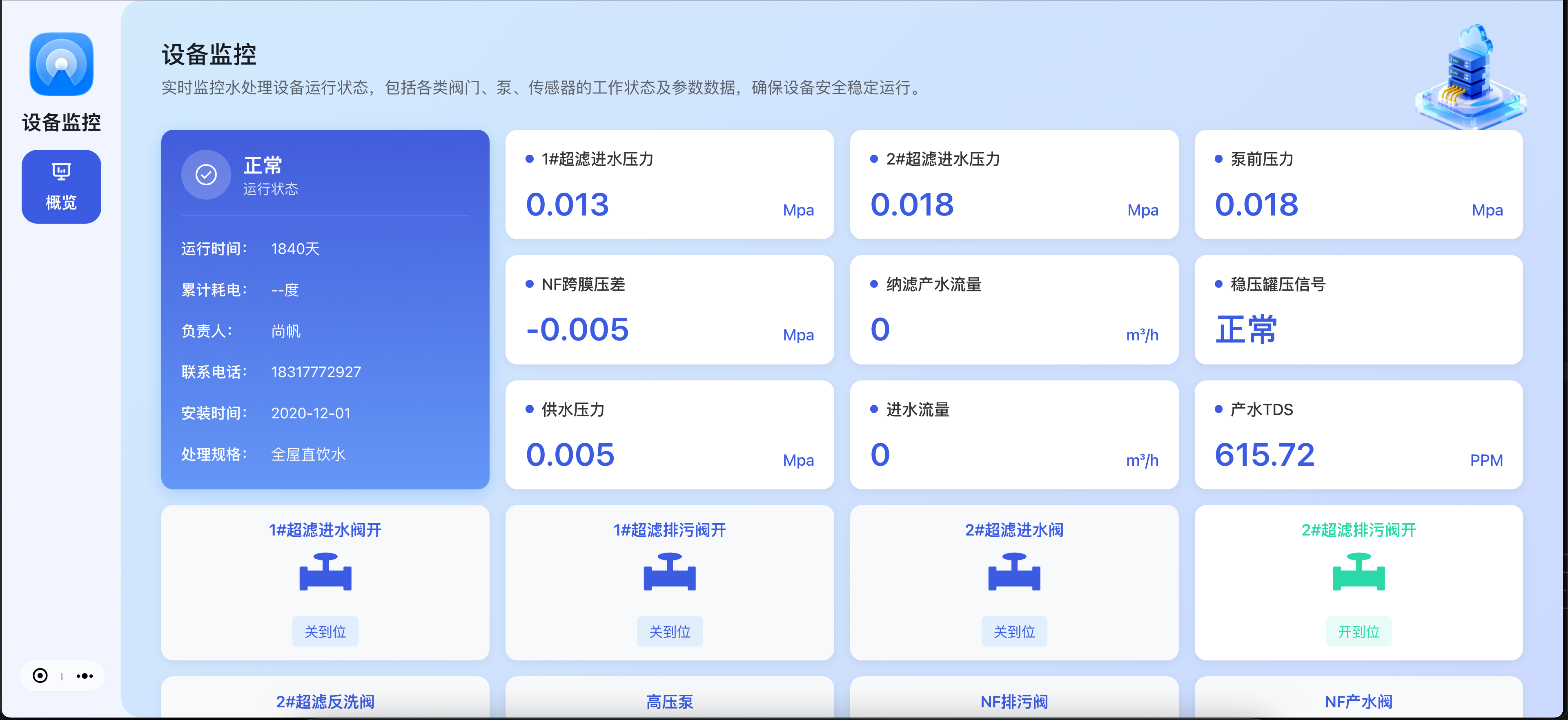Open the more options (•••) capsule menu
The image size is (1568, 720).
(x=85, y=676)
